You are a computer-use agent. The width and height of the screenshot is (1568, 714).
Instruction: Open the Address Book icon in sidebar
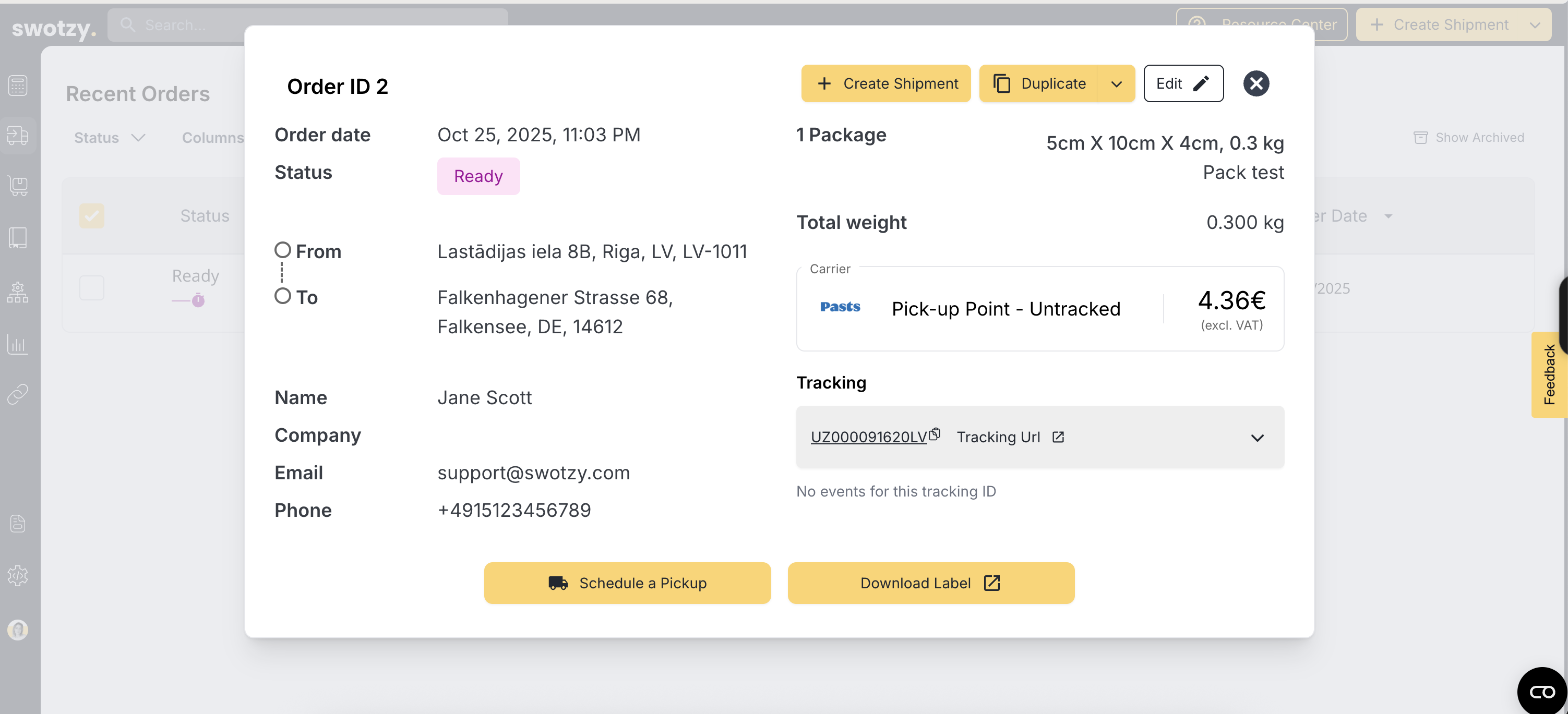pos(18,237)
